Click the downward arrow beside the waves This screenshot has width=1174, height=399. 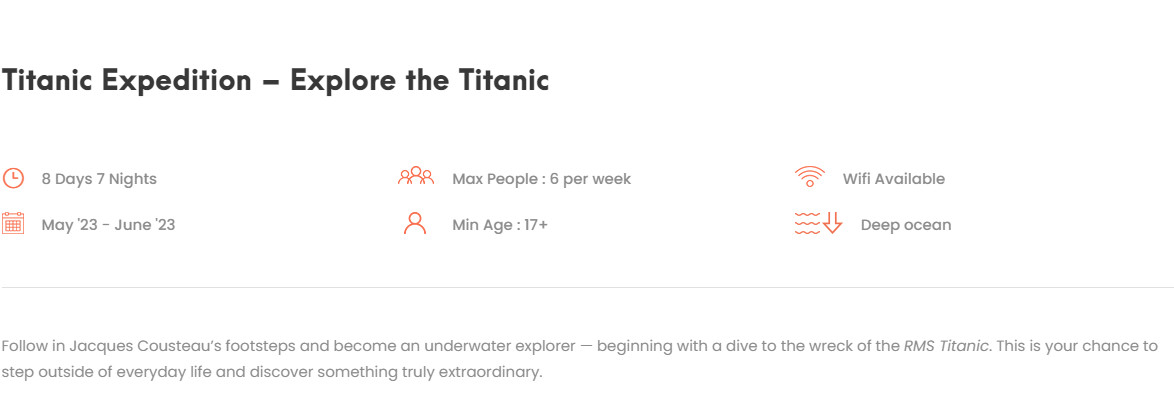(x=833, y=223)
